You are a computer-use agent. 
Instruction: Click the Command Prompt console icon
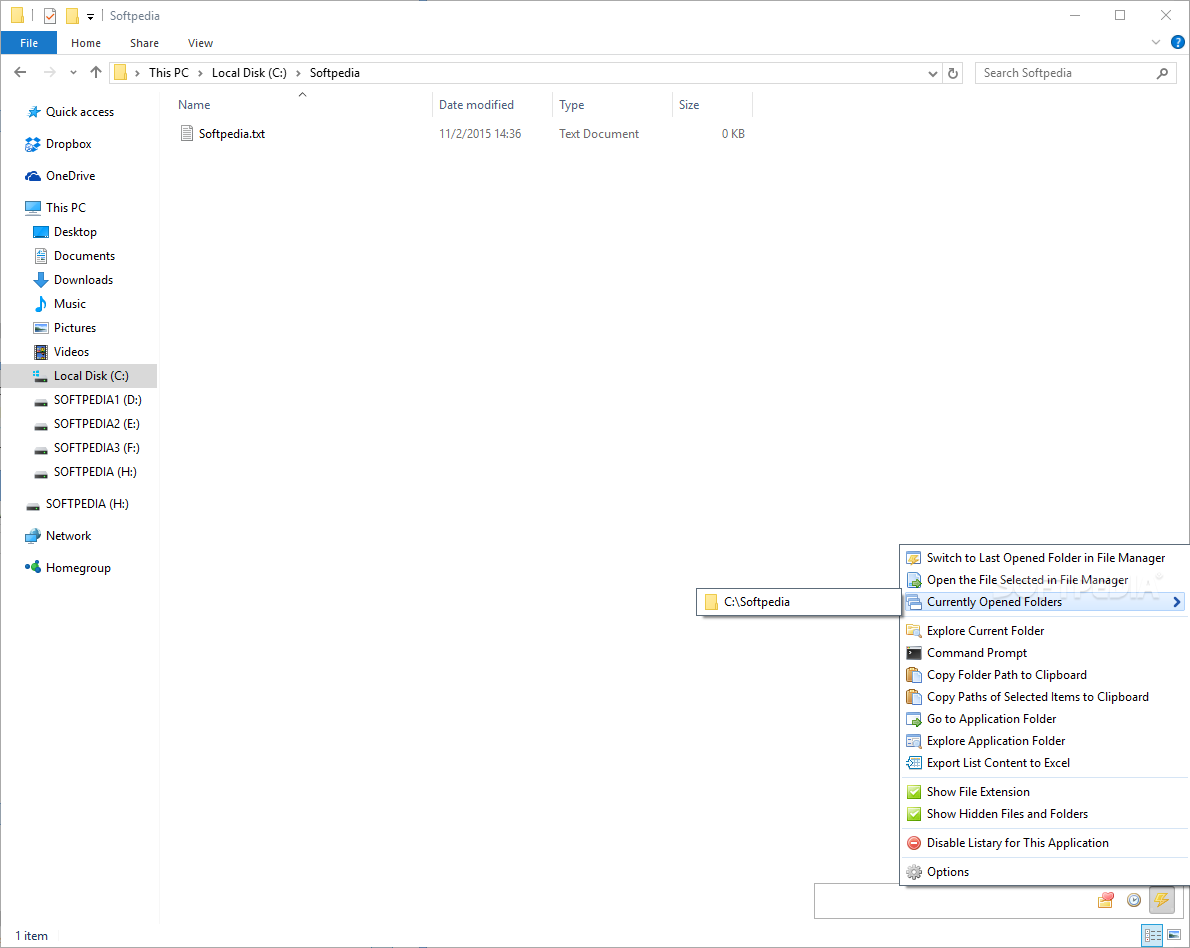(x=914, y=654)
